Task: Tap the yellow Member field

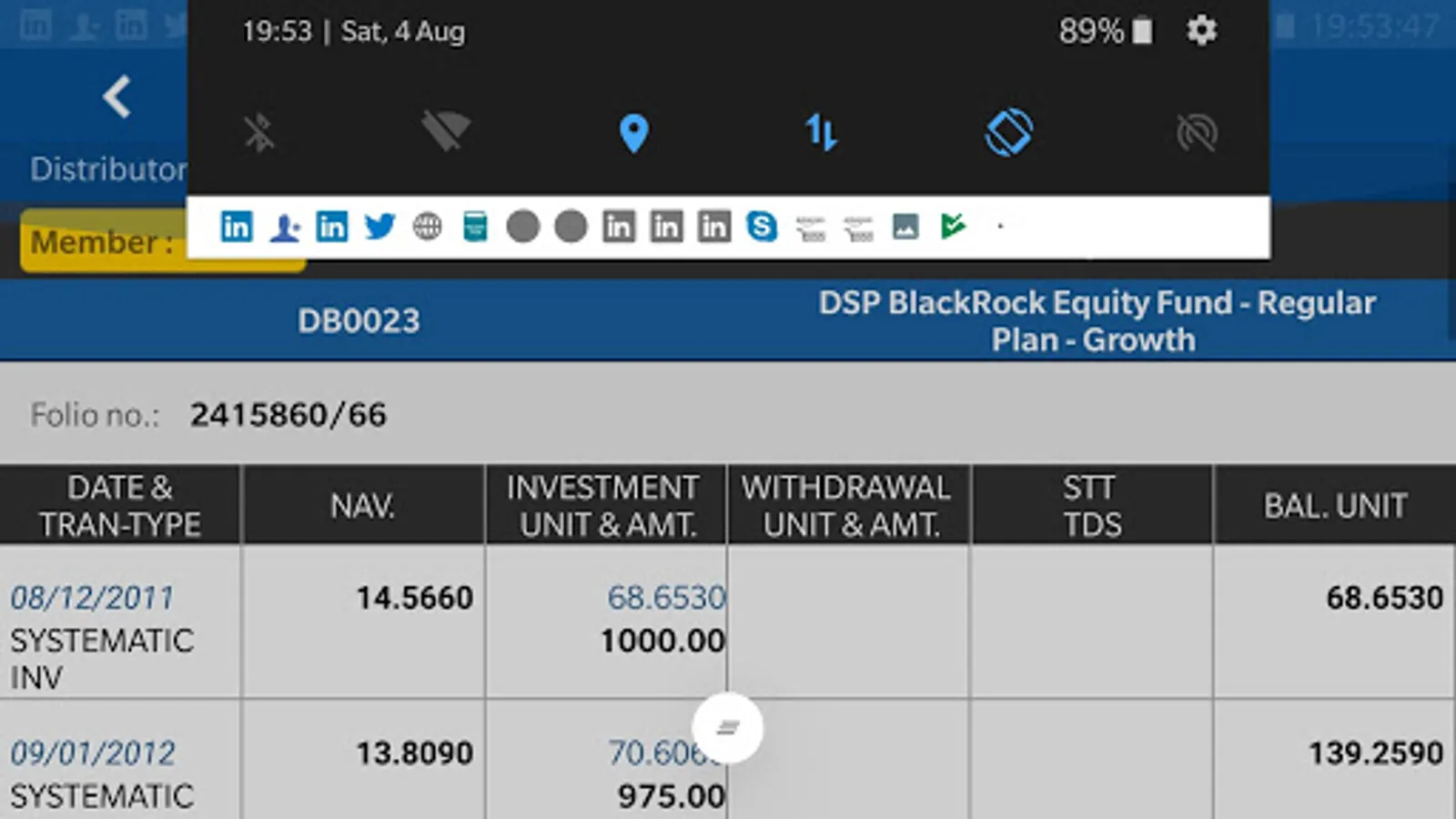Action: (x=163, y=241)
